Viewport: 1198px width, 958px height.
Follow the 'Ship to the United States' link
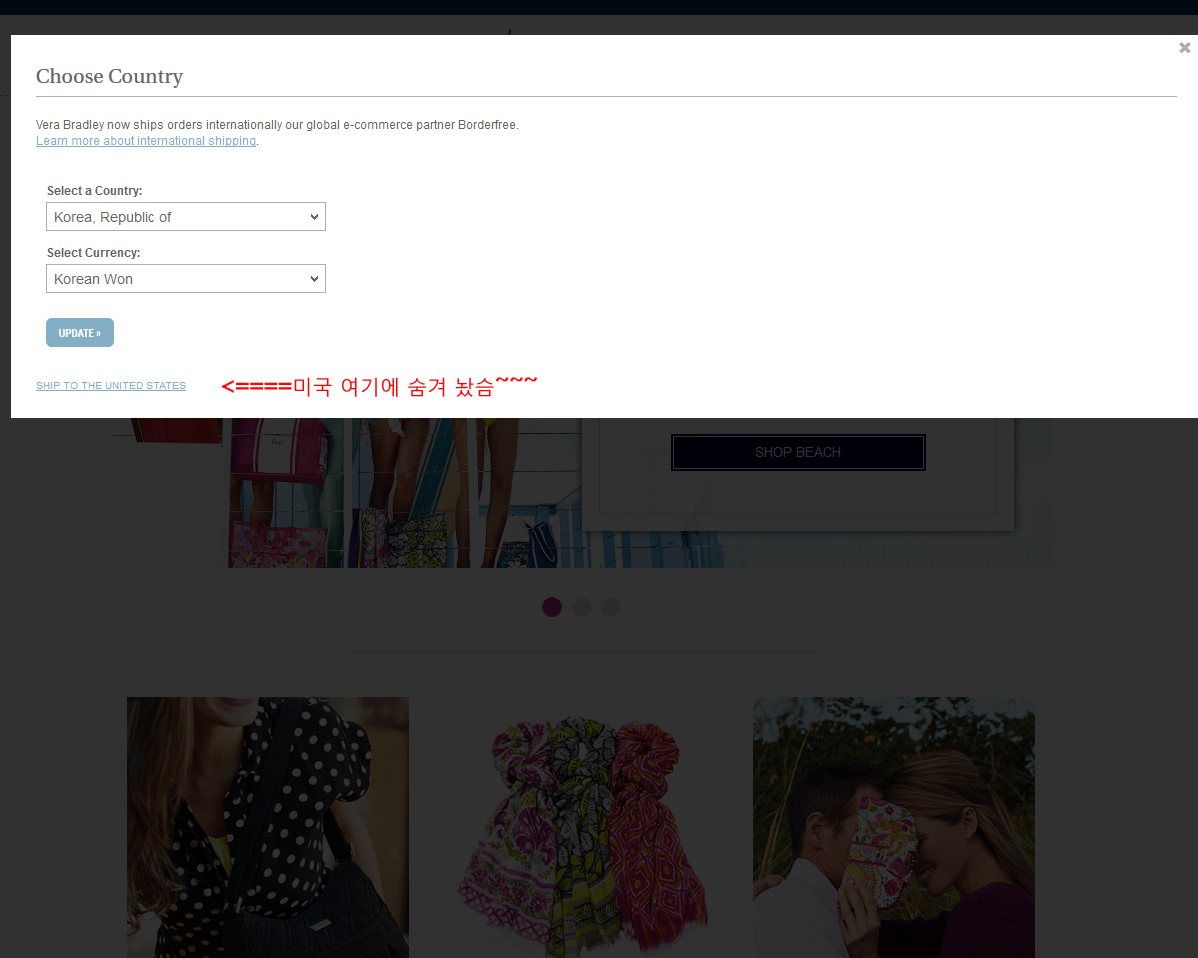coord(111,386)
